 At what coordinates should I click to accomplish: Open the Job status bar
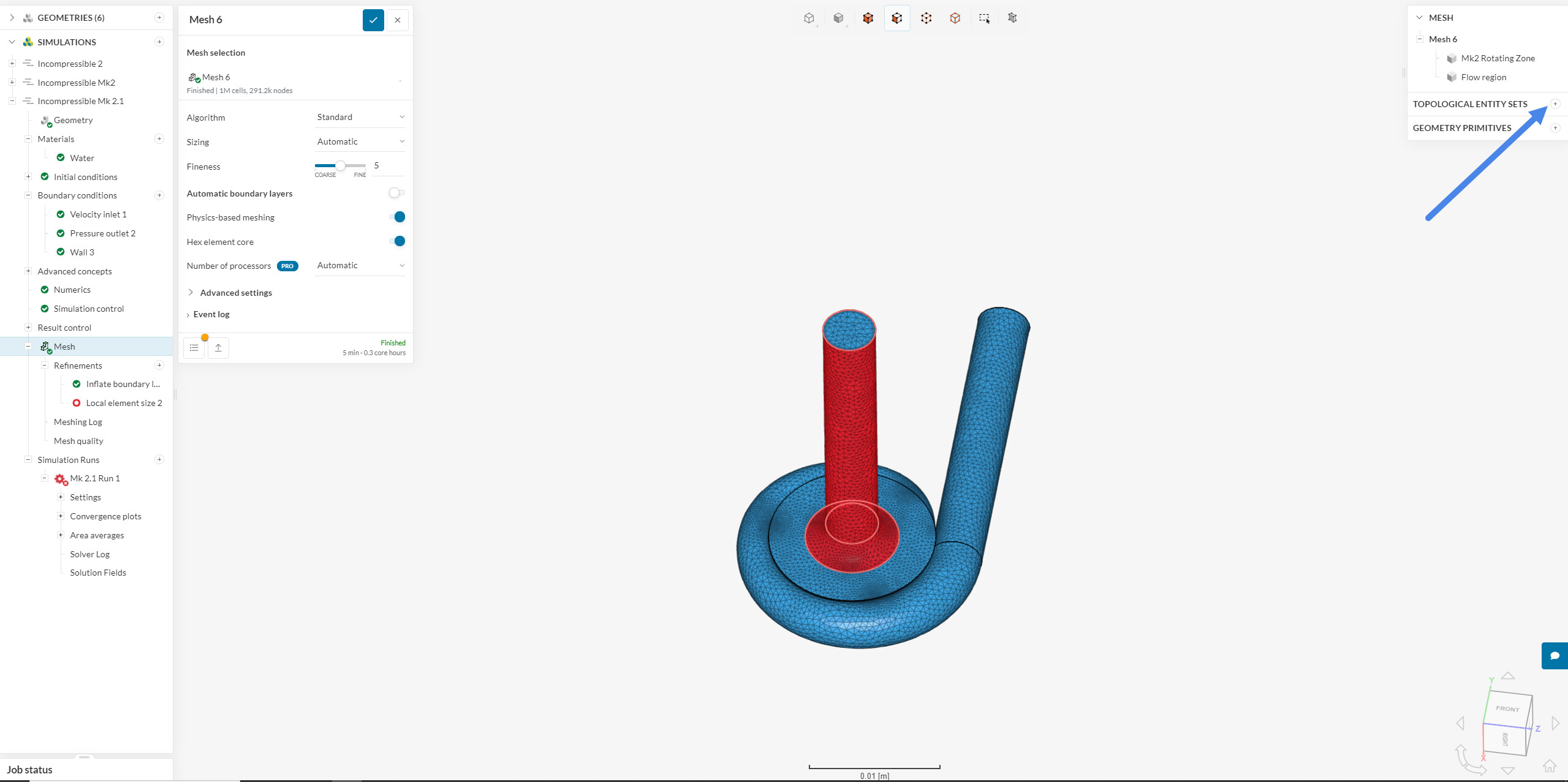(x=86, y=770)
